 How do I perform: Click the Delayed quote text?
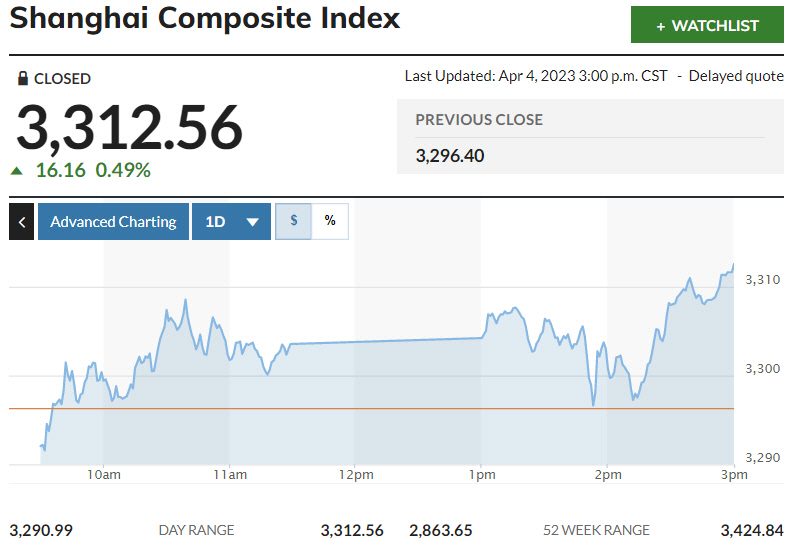[736, 76]
